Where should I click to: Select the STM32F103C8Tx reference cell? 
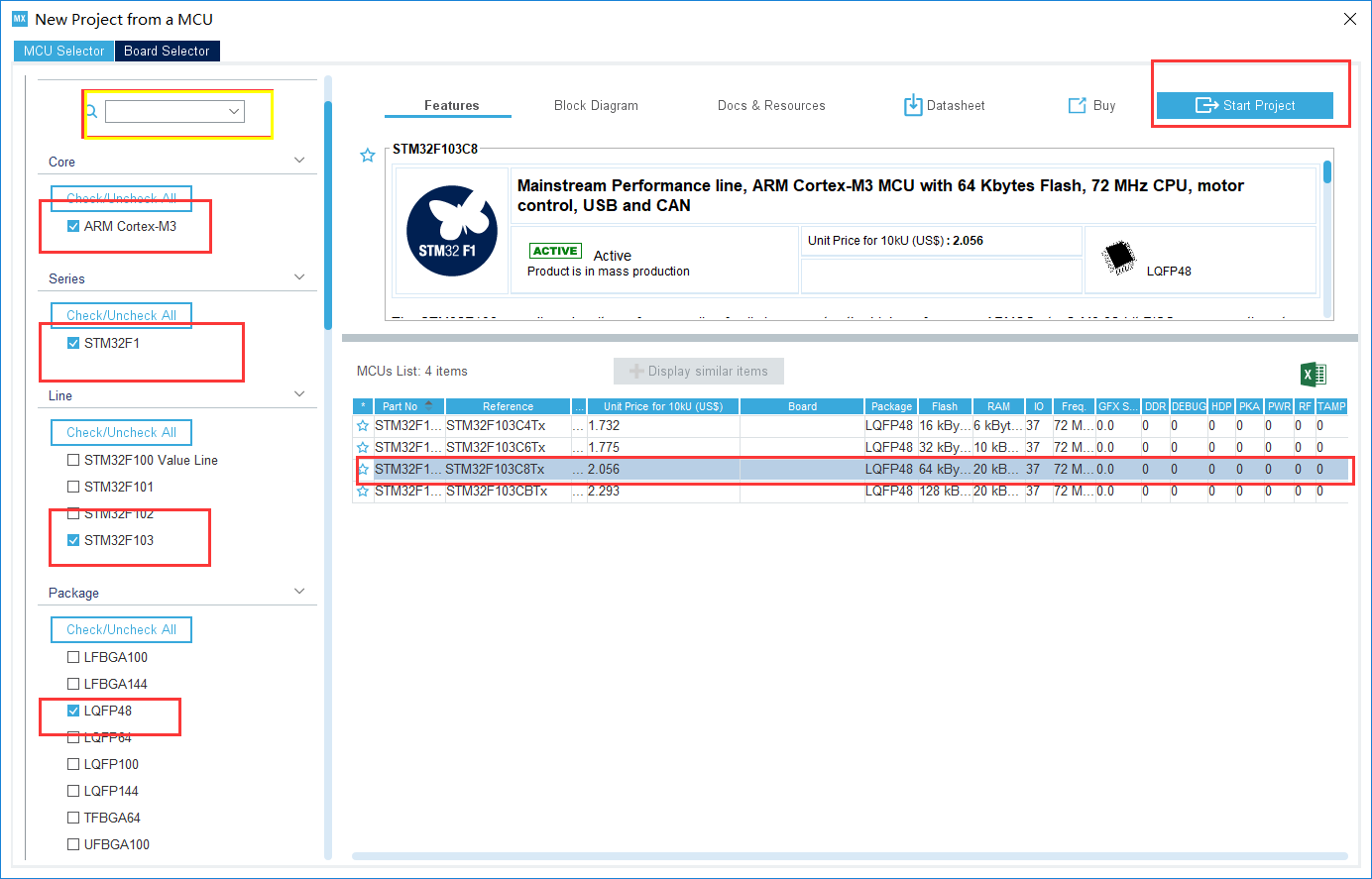pos(509,470)
